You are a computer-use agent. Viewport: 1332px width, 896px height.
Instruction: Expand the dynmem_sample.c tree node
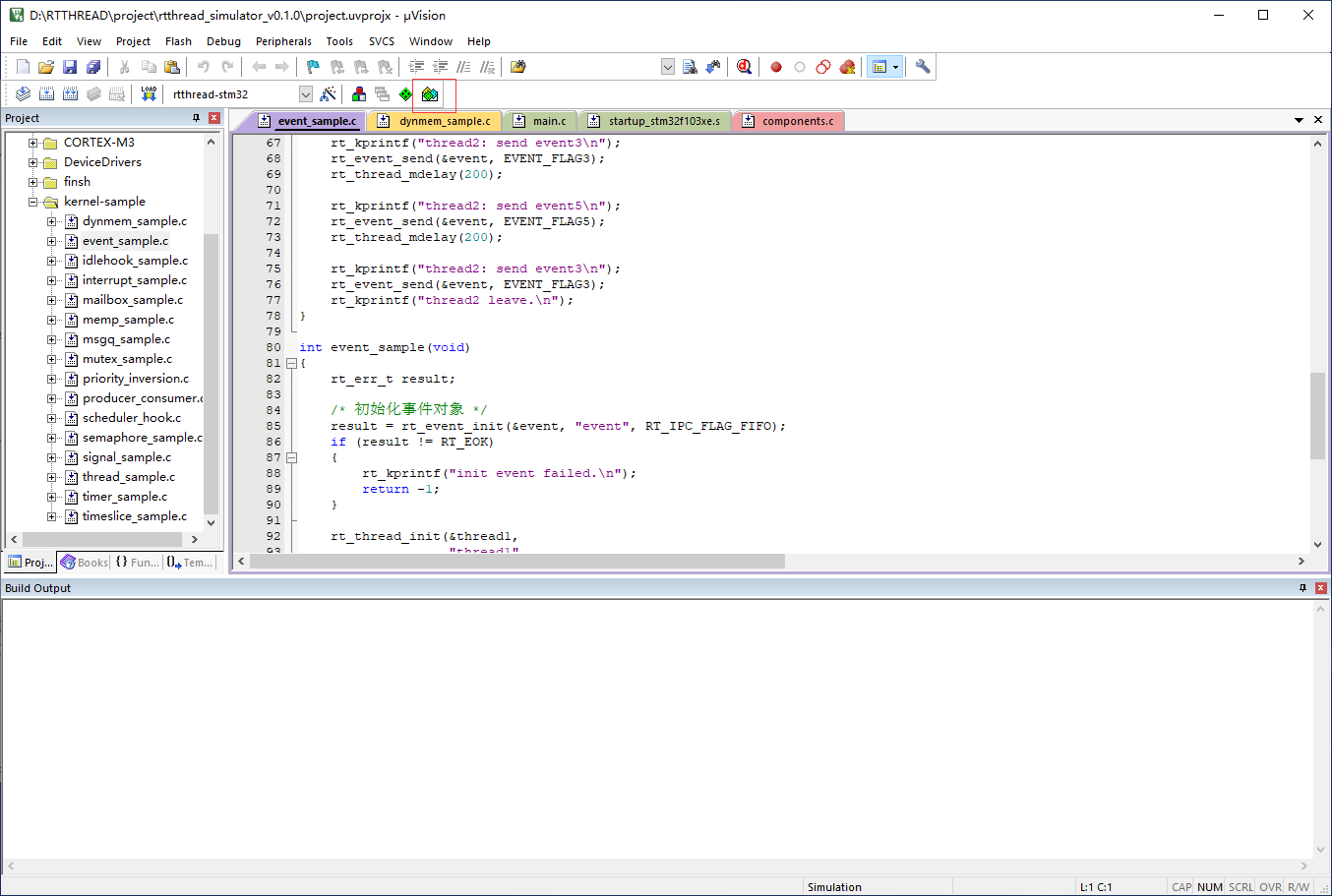[x=52, y=221]
